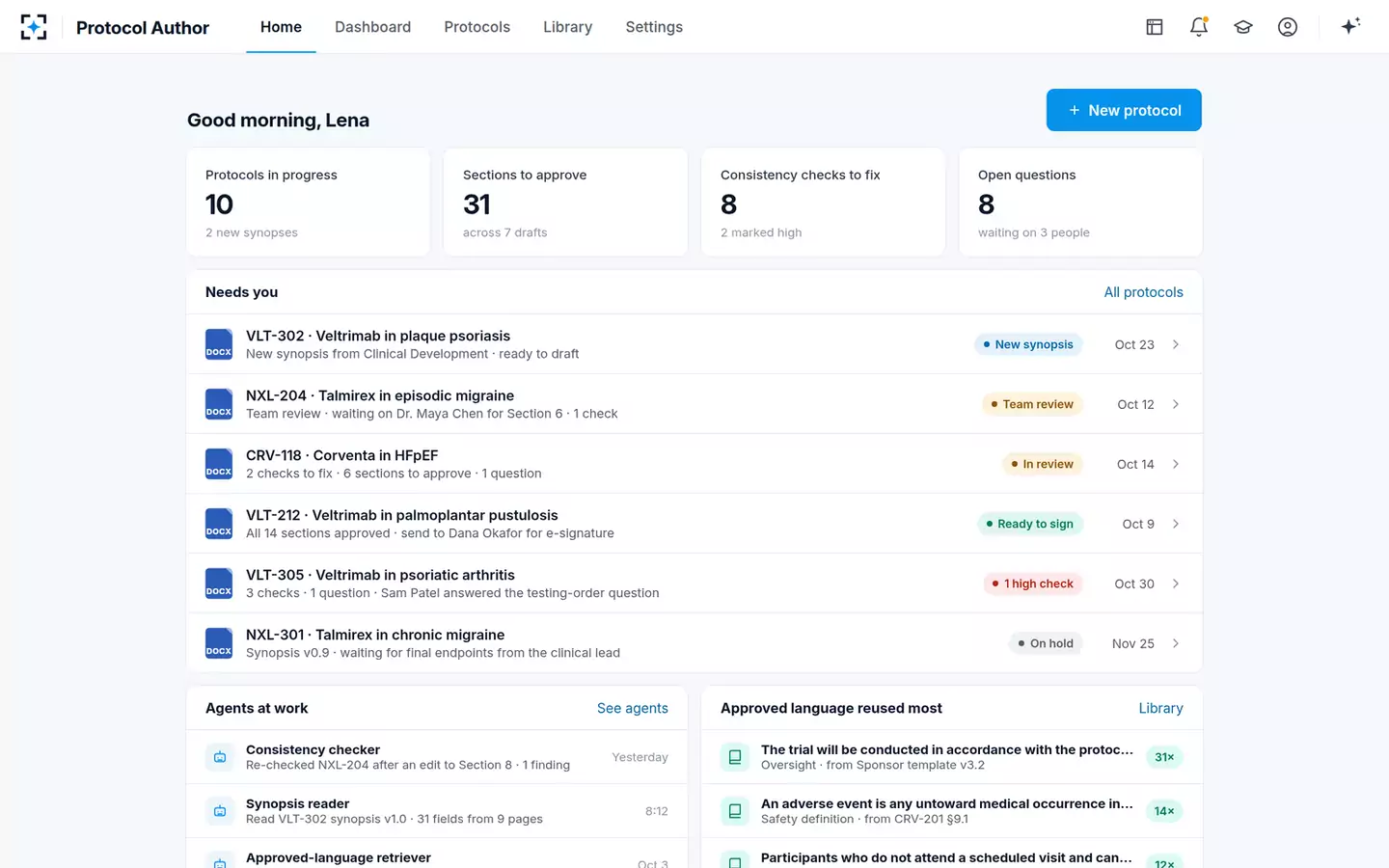Click the DOCX icon for VLT-302
This screenshot has height=868, width=1389.
pos(219,344)
